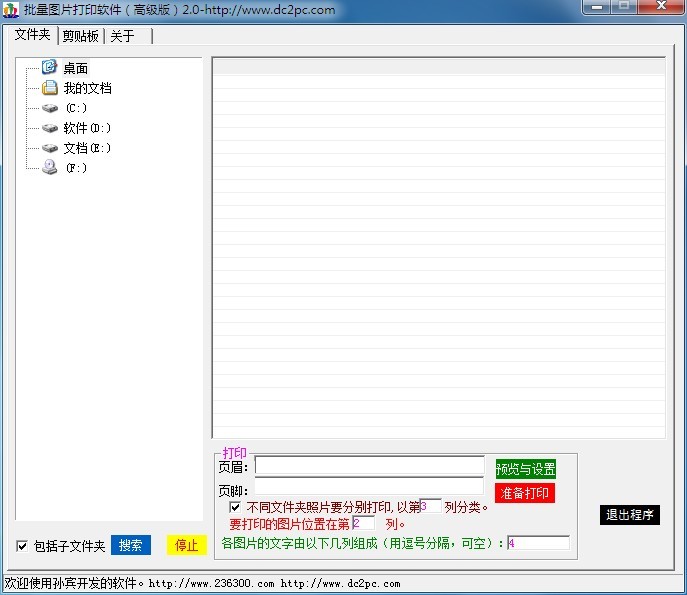Screen dimensions: 687x595
Task: Click the app icon in title bar
Action: point(11,9)
